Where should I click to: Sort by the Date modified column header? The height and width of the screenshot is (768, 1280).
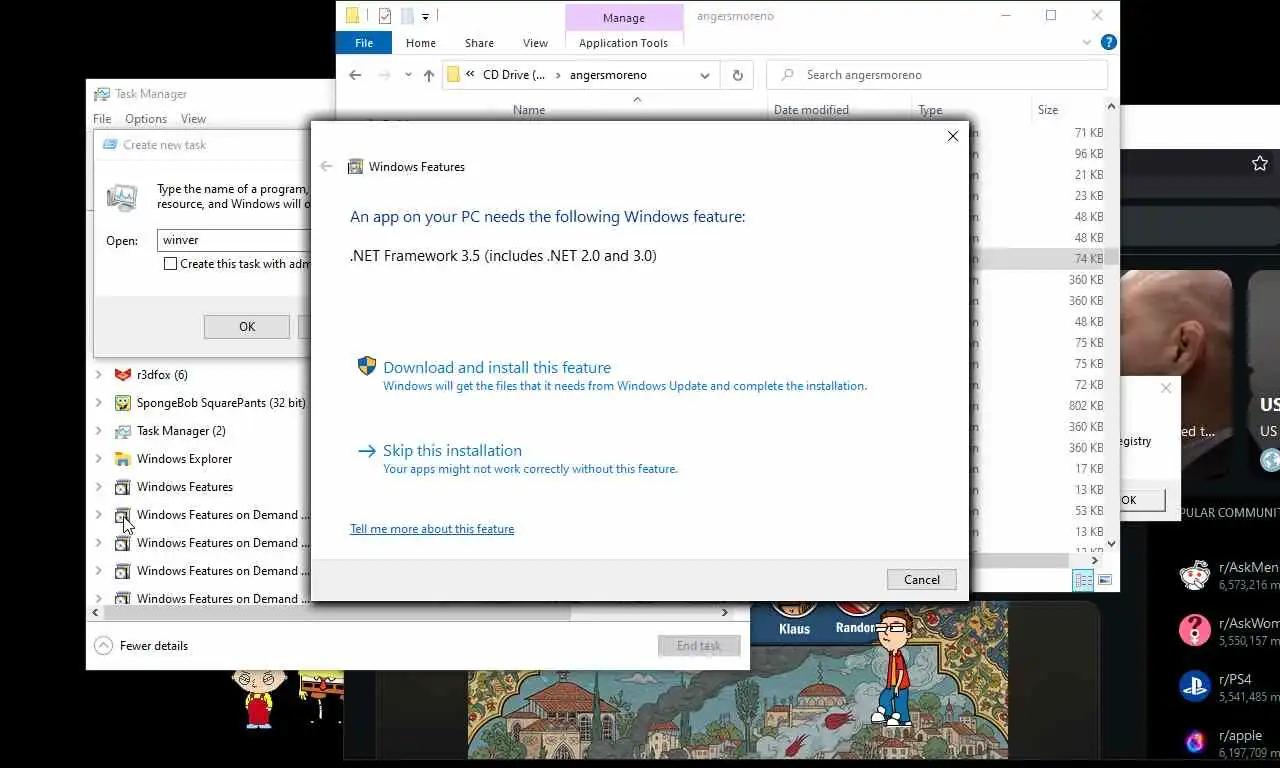tap(811, 110)
